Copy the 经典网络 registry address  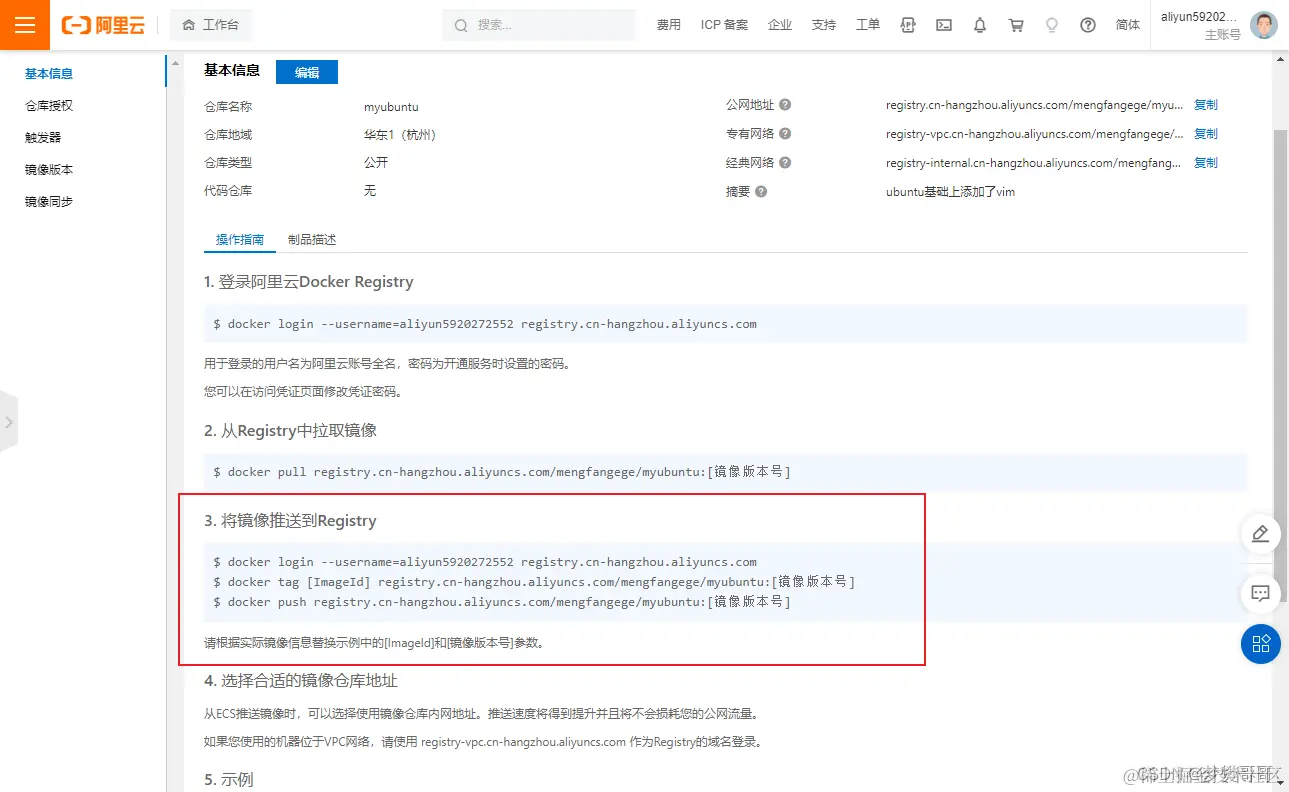tap(1206, 163)
